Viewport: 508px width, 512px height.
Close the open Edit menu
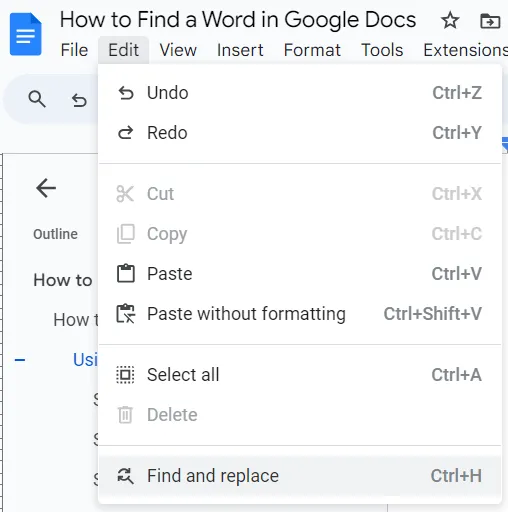click(123, 50)
